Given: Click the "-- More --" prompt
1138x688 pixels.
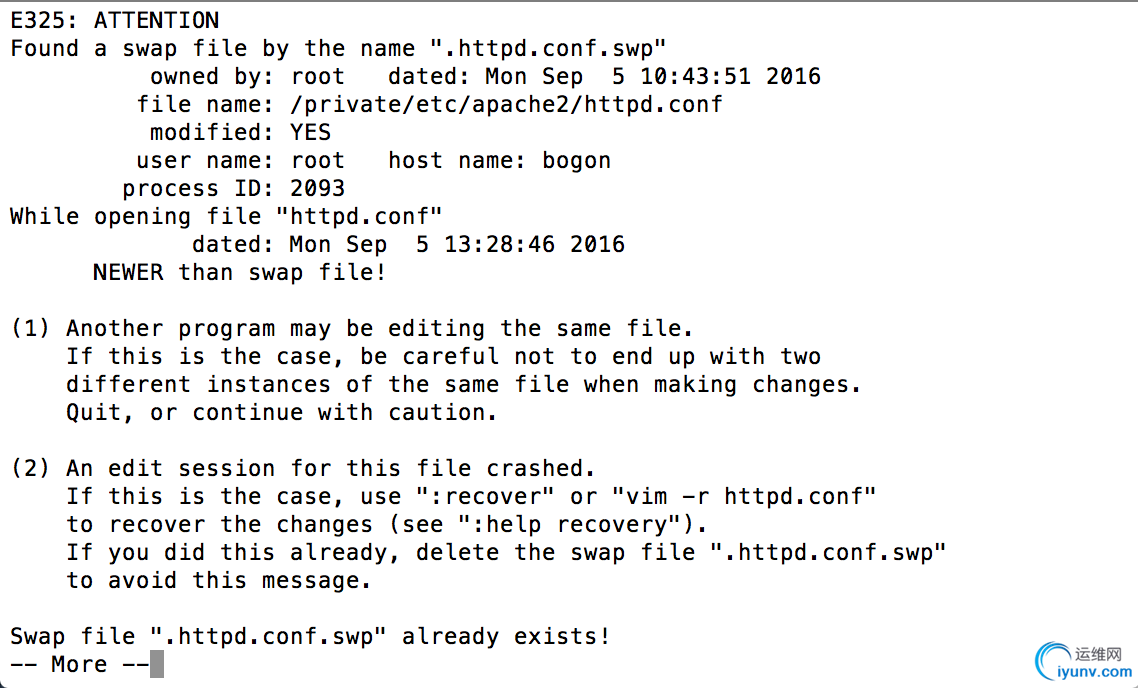Looking at the screenshot, I should [x=80, y=664].
